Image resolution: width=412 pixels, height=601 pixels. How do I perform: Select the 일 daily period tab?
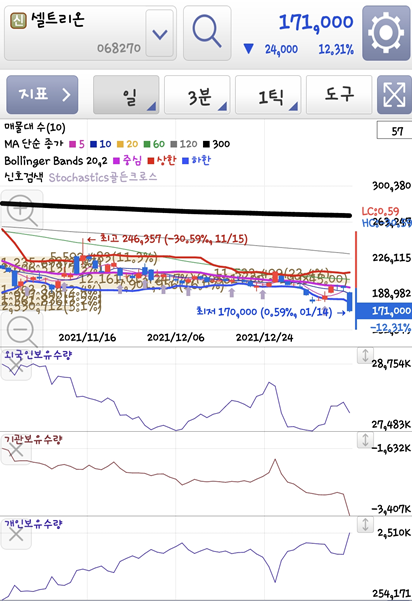[x=126, y=95]
